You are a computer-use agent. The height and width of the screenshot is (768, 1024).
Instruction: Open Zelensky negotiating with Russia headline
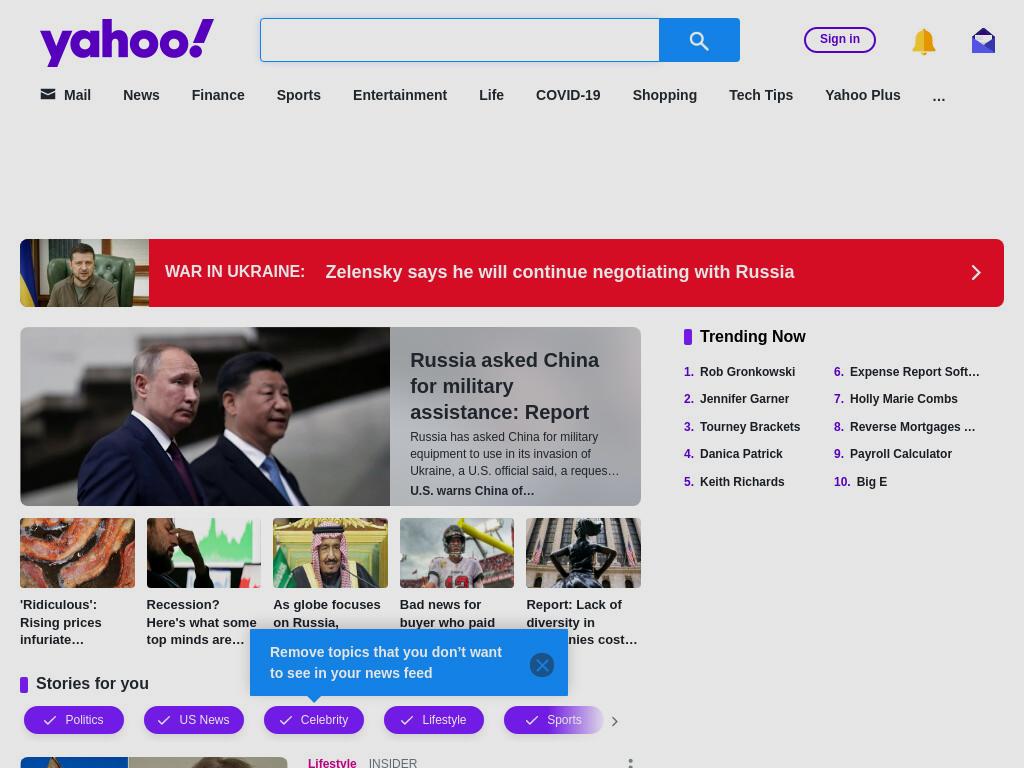coord(560,272)
